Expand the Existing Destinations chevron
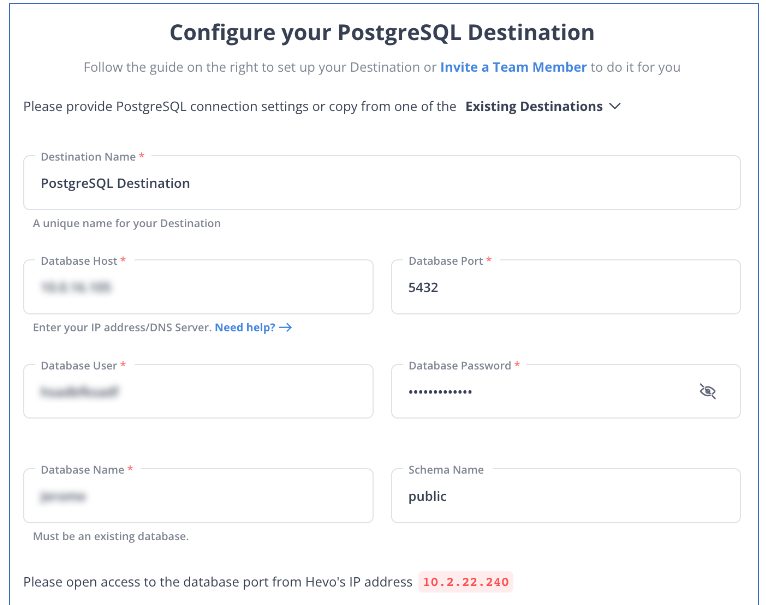766x605 pixels. coord(615,106)
